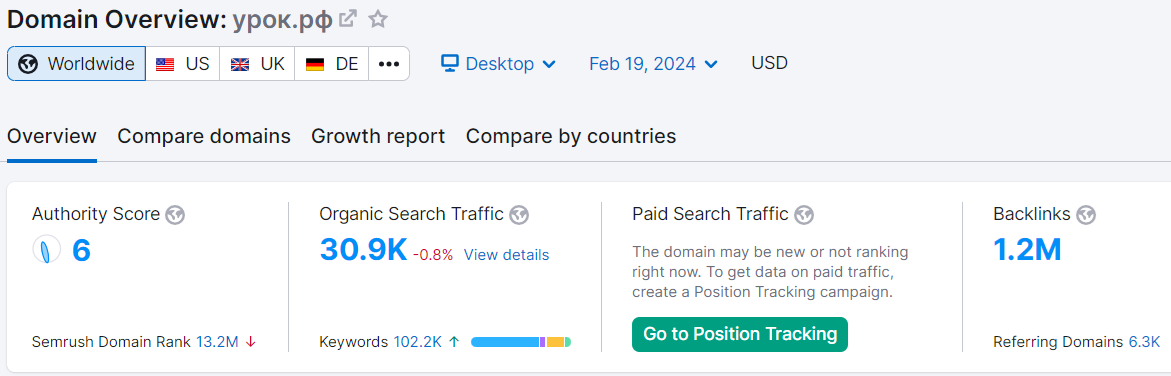The width and height of the screenshot is (1171, 376).
Task: Open урок.рф via external link icon
Action: 347,19
